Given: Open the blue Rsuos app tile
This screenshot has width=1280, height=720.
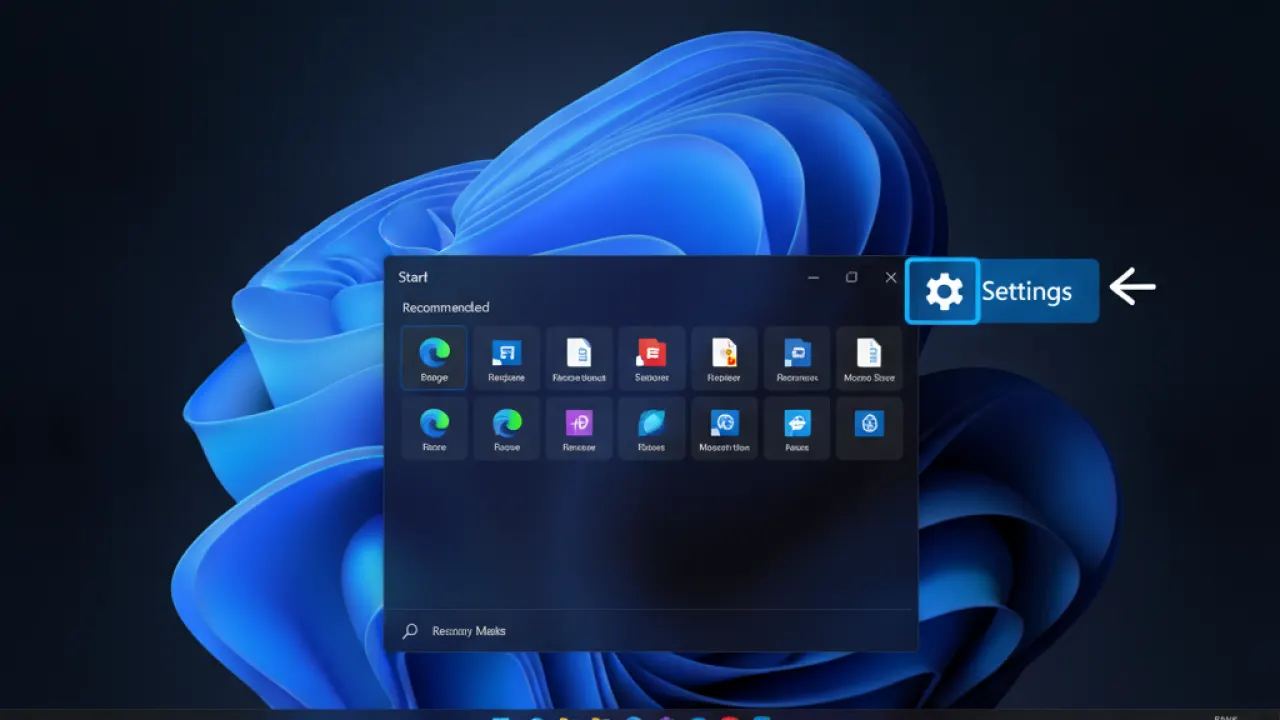Looking at the screenshot, I should 797,428.
